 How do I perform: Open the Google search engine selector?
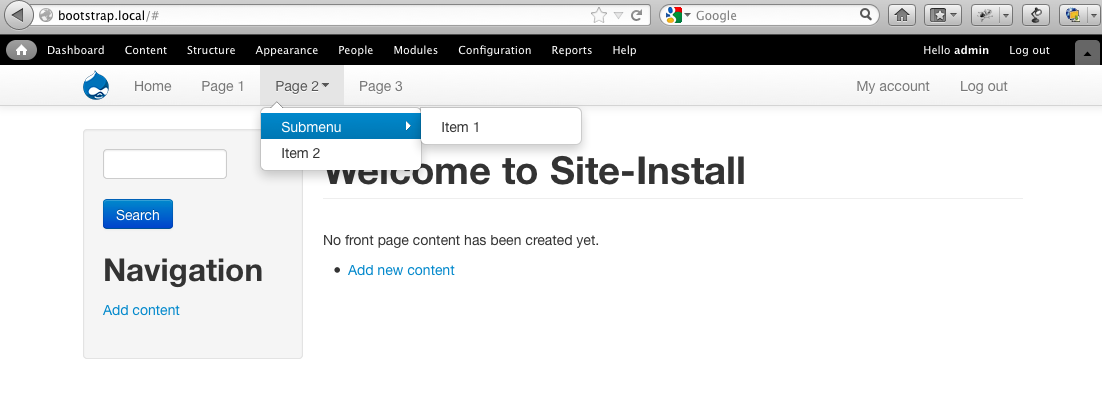click(678, 15)
